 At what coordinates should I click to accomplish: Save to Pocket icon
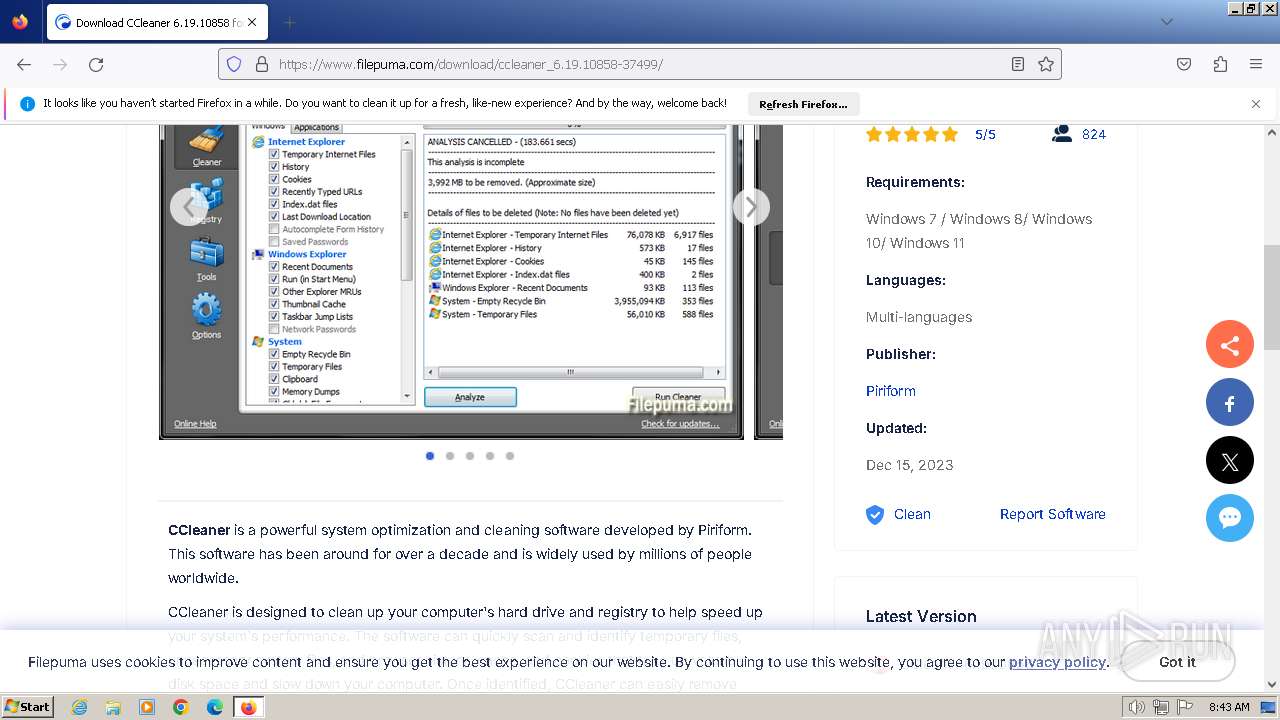pos(1184,64)
